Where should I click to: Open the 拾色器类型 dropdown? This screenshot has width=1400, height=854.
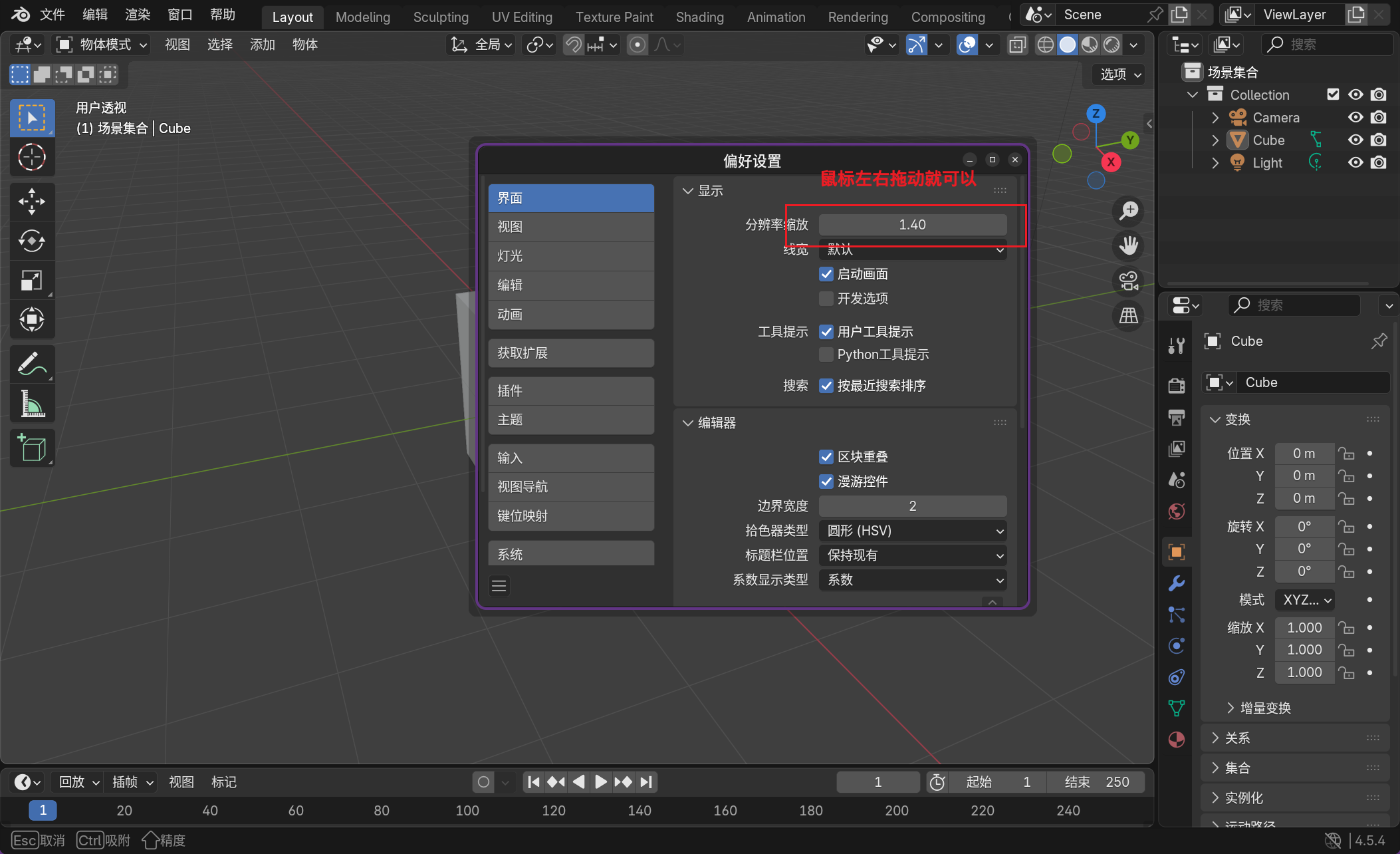coord(912,531)
